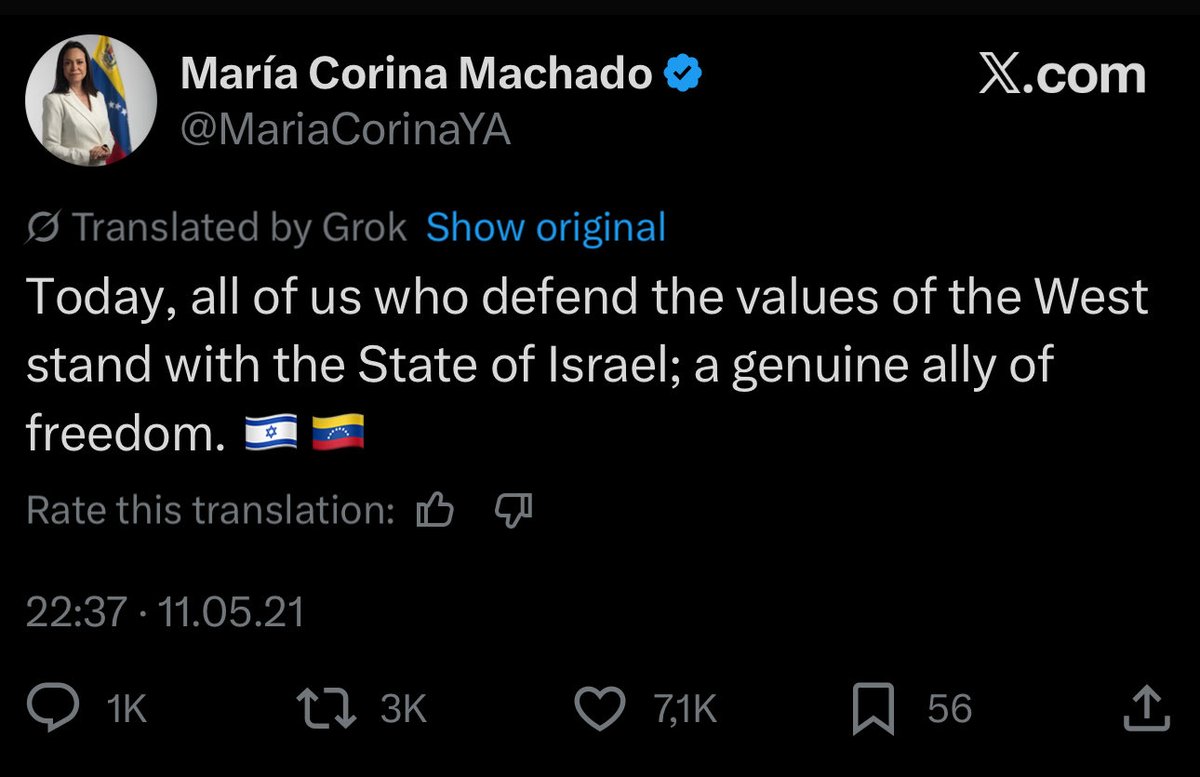
Task: Open María Corina Machado's display name
Action: coord(416,76)
